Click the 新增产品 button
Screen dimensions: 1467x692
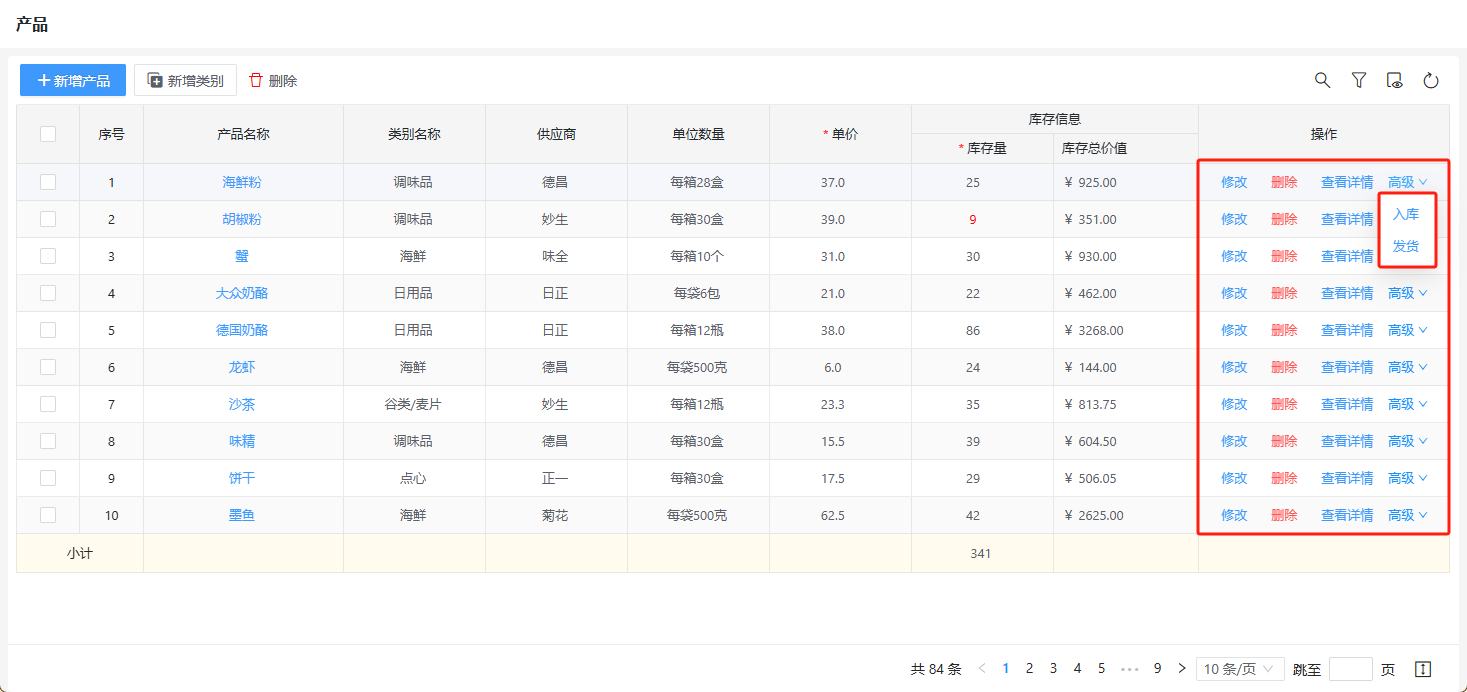pyautogui.click(x=73, y=81)
